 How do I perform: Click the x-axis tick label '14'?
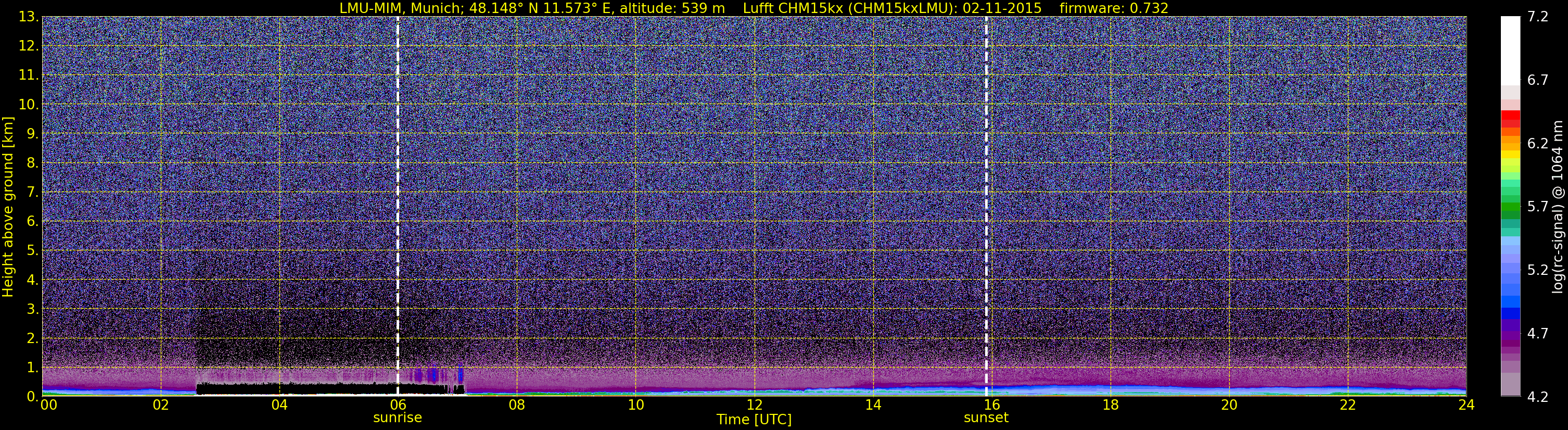click(x=873, y=404)
